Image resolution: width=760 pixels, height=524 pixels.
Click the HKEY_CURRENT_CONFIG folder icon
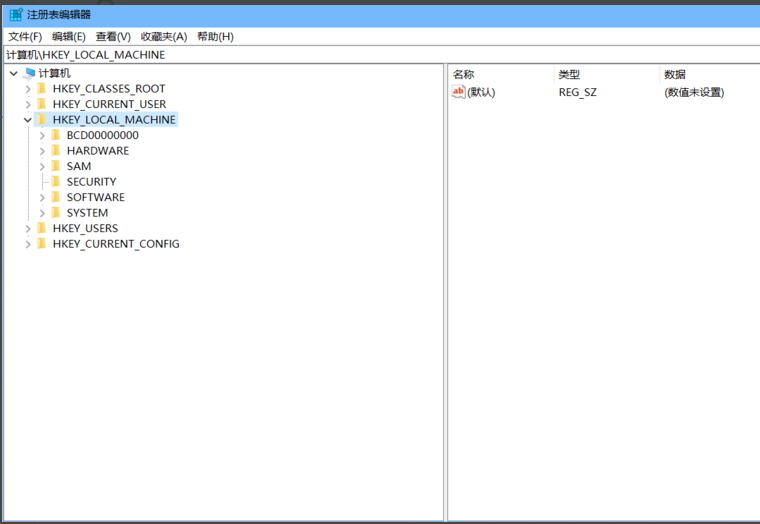tap(41, 244)
